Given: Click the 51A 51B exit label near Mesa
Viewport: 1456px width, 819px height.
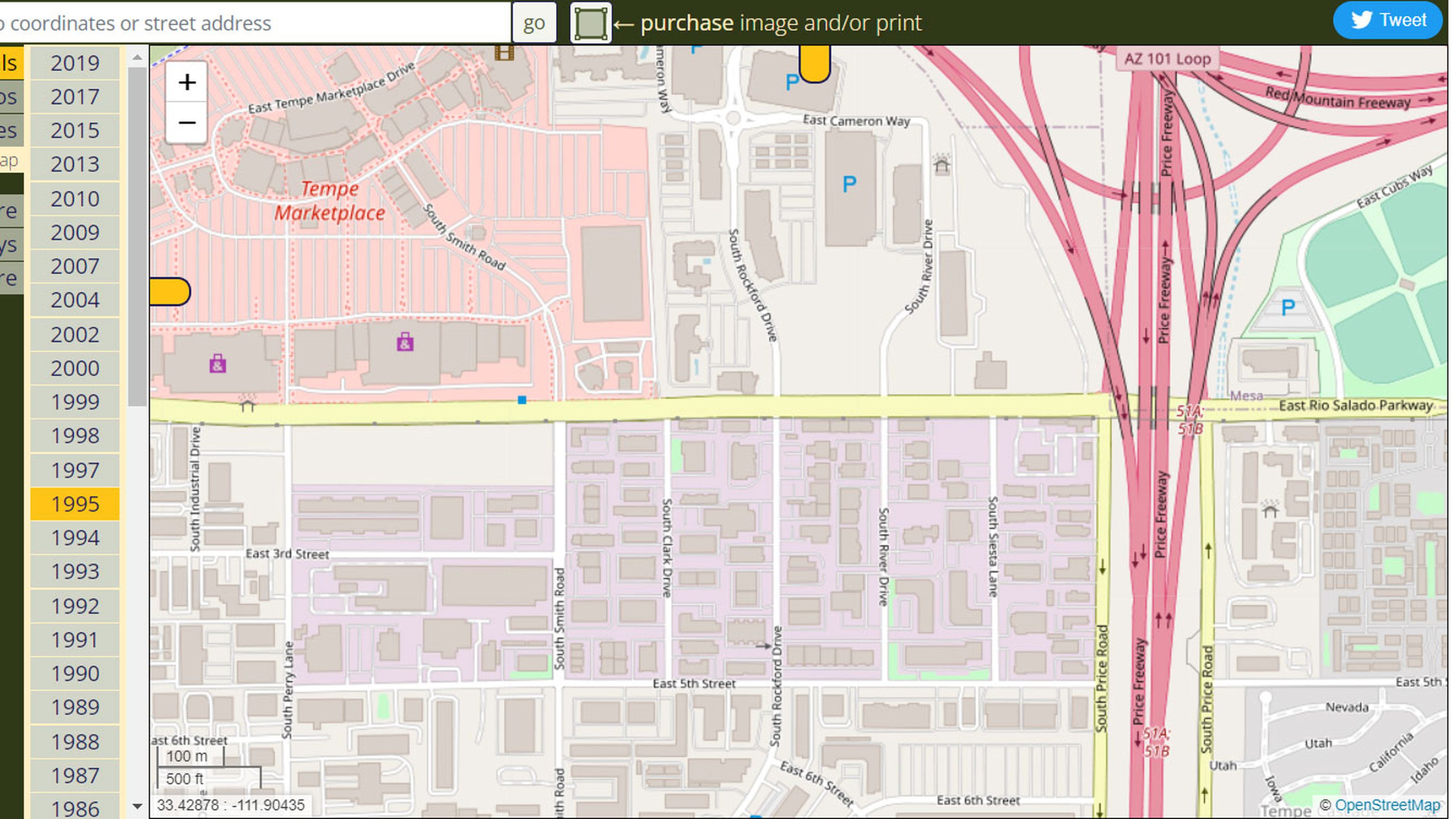Looking at the screenshot, I should pyautogui.click(x=1190, y=420).
